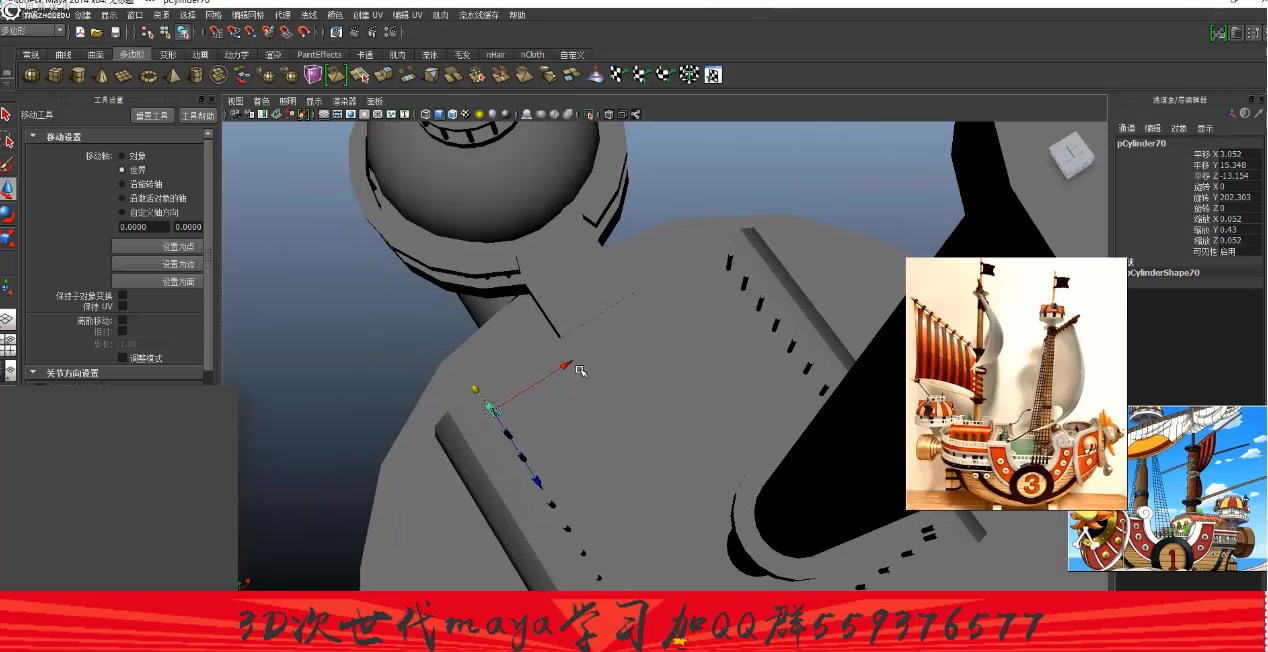
Task: Click the shaded sphere display icon in viewport bar
Action: pos(350,113)
